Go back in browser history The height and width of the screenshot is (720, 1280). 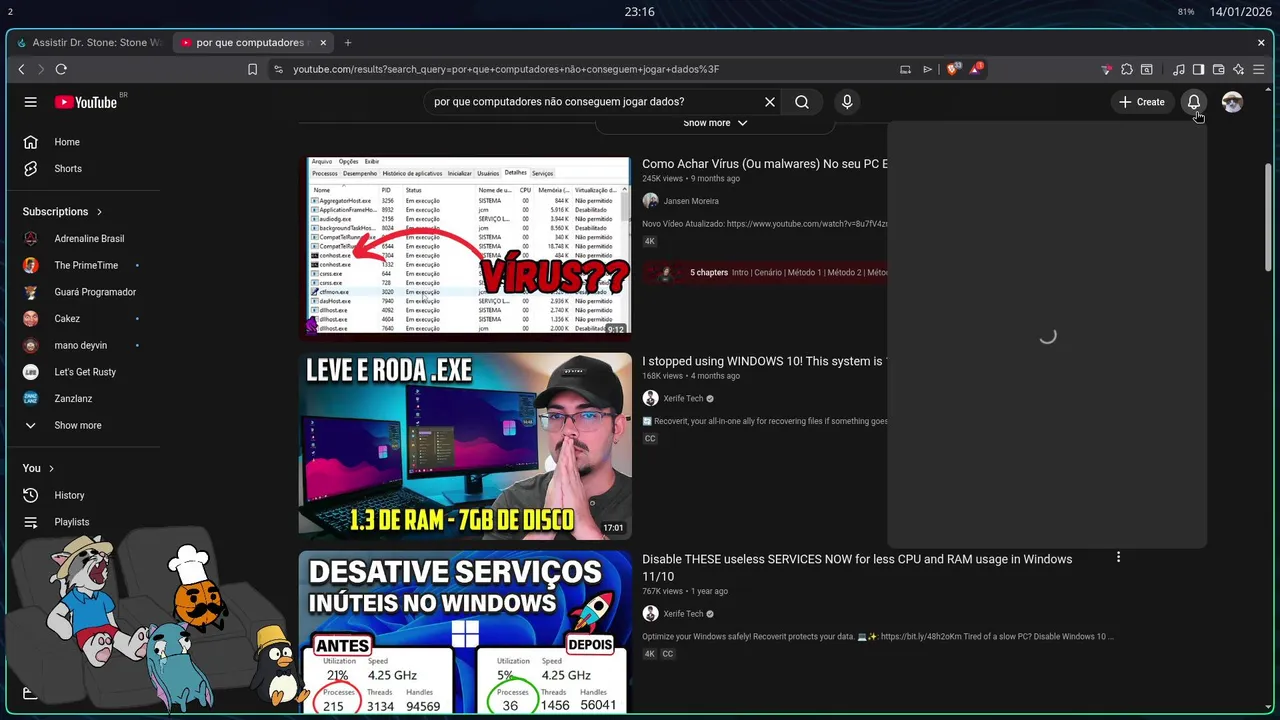(22, 69)
